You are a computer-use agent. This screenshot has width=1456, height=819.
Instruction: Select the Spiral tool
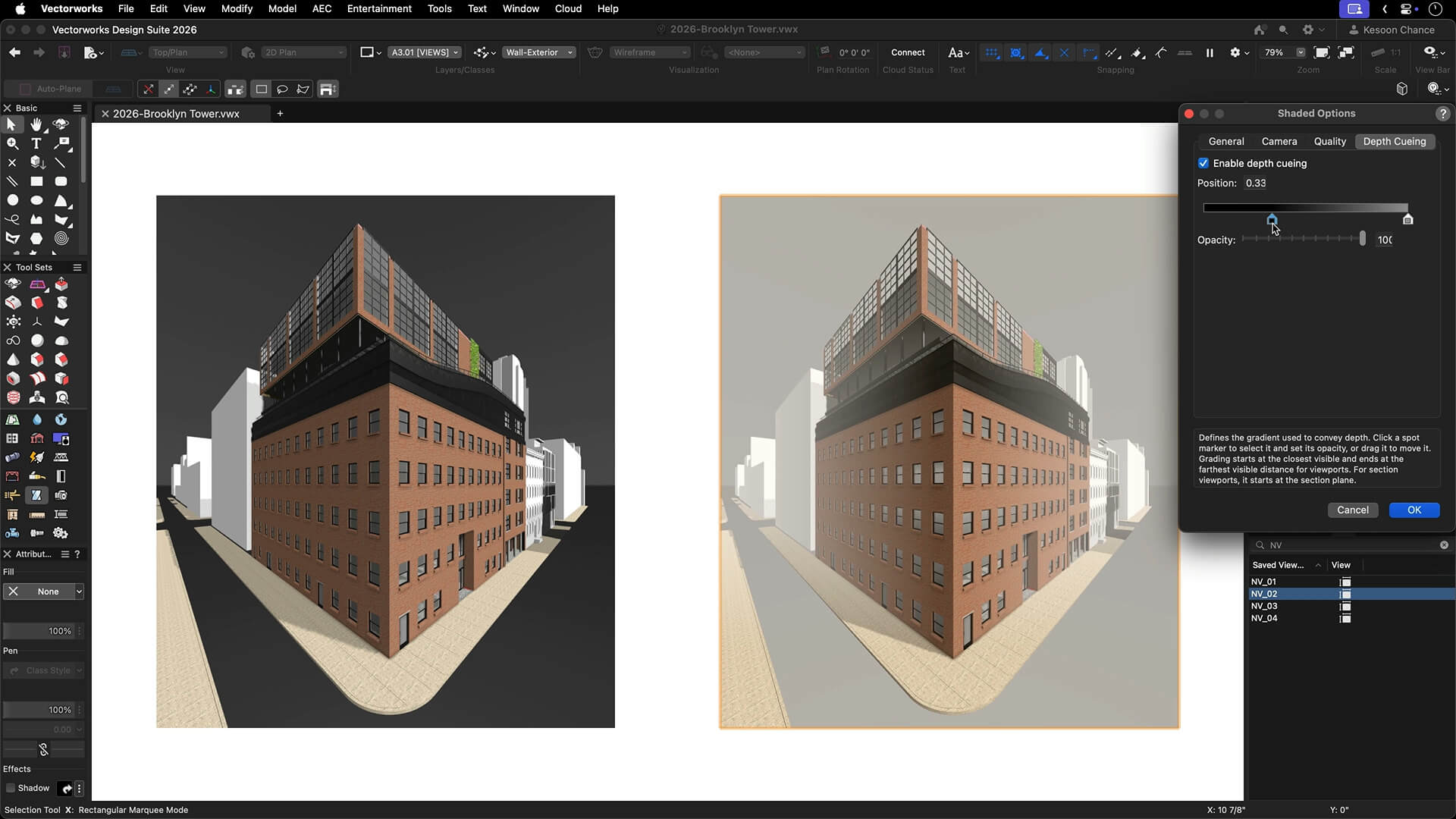click(x=61, y=238)
